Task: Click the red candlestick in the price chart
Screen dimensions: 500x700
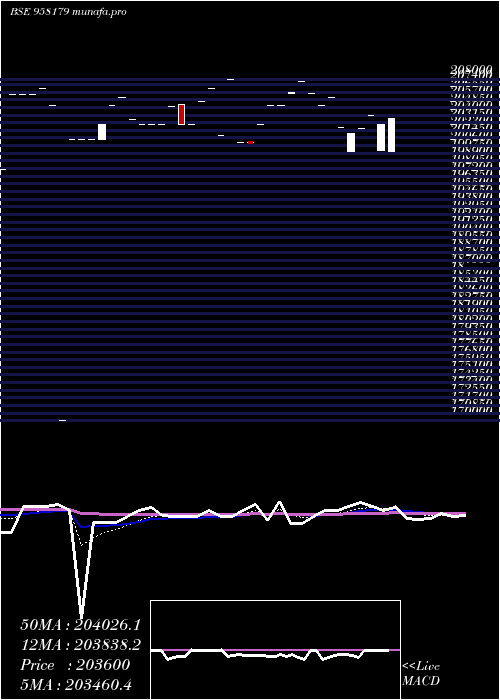Action: coord(181,114)
